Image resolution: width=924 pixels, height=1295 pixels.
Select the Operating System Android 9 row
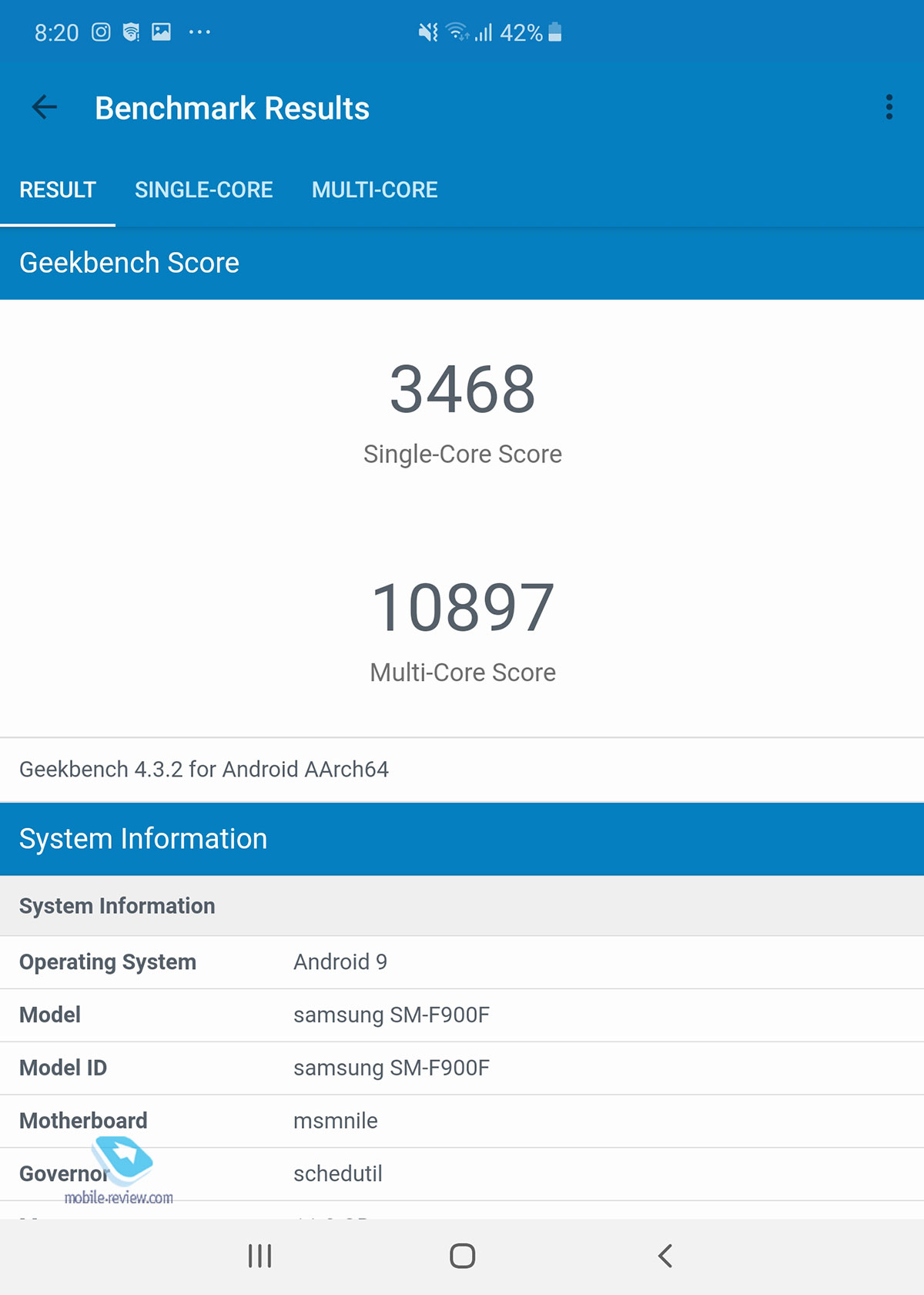coord(462,962)
